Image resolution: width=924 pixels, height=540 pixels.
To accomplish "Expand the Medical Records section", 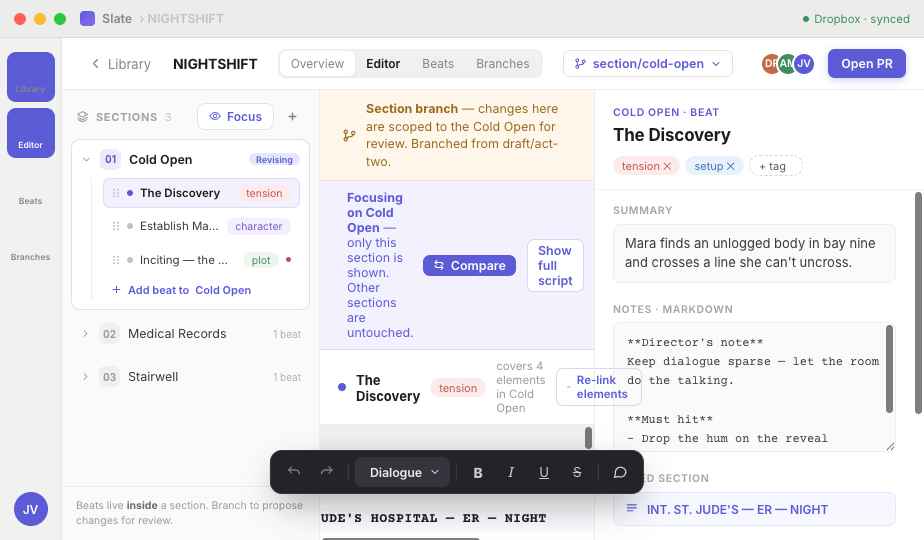I will 85,334.
